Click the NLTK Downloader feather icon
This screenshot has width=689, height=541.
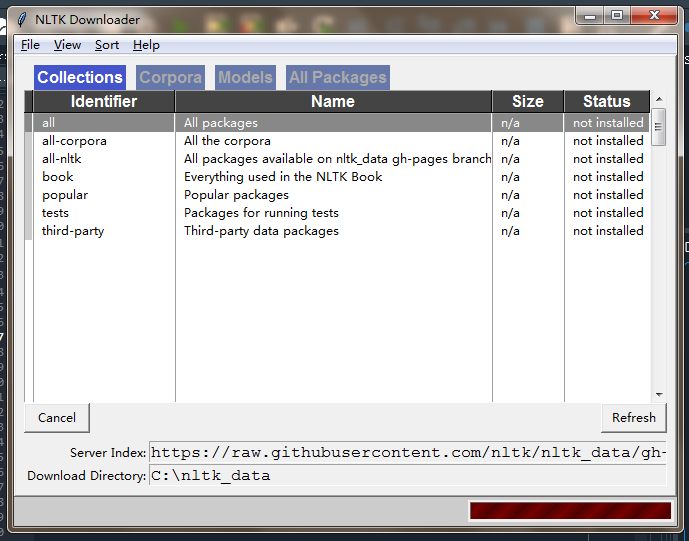(x=22, y=20)
